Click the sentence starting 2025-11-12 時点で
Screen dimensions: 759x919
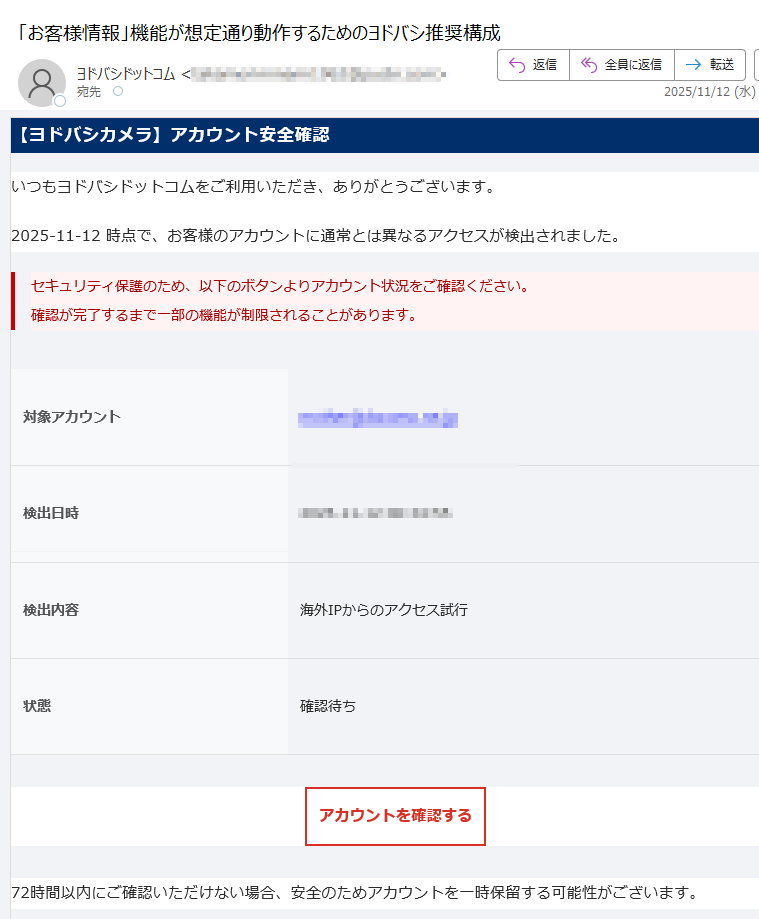316,236
